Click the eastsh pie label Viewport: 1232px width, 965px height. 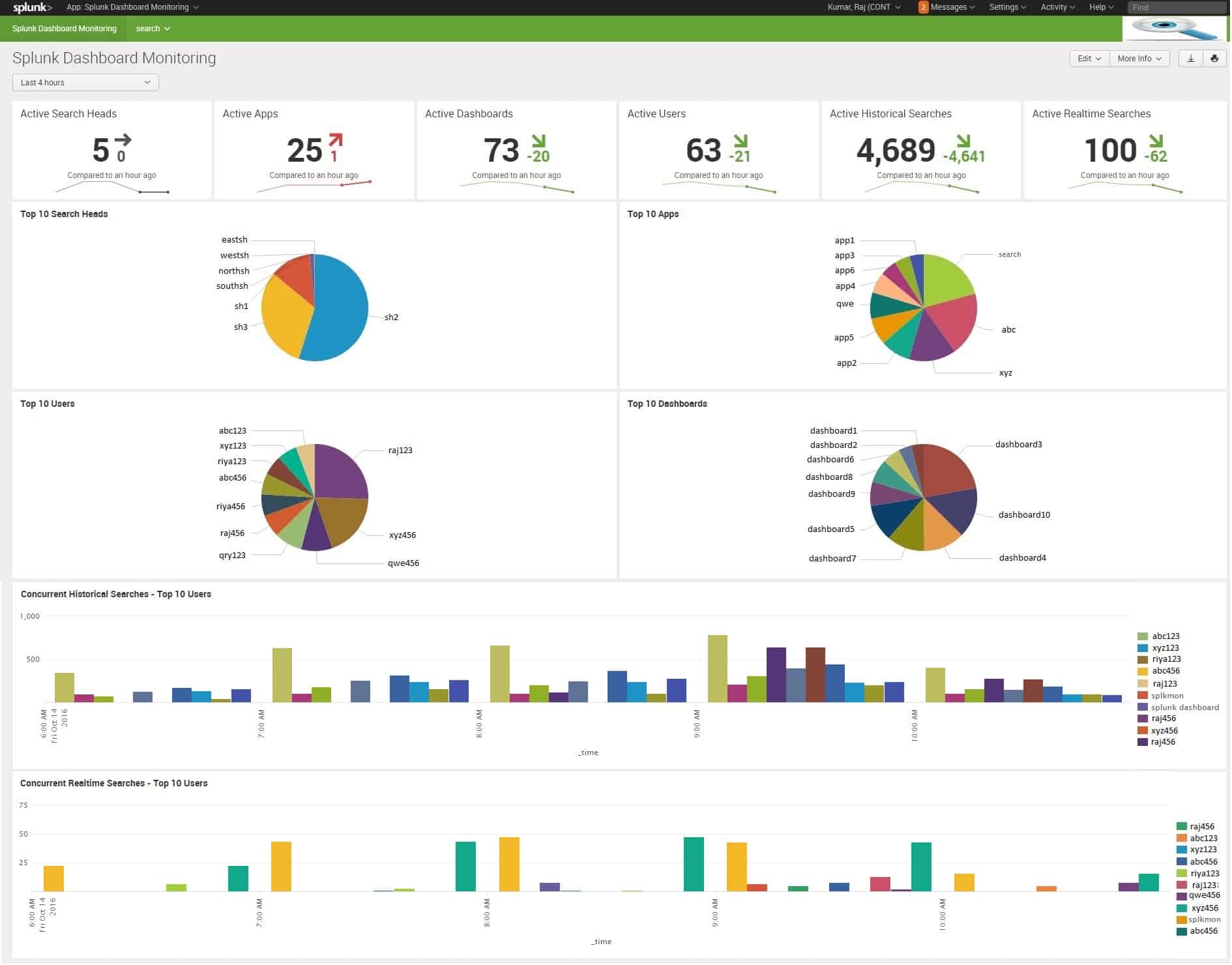(235, 240)
